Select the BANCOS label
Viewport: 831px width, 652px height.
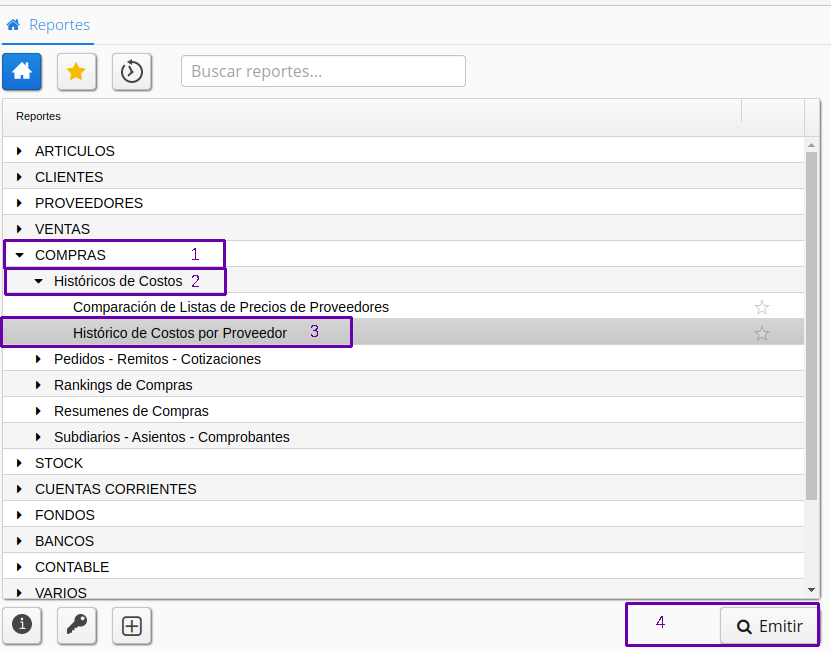(64, 541)
